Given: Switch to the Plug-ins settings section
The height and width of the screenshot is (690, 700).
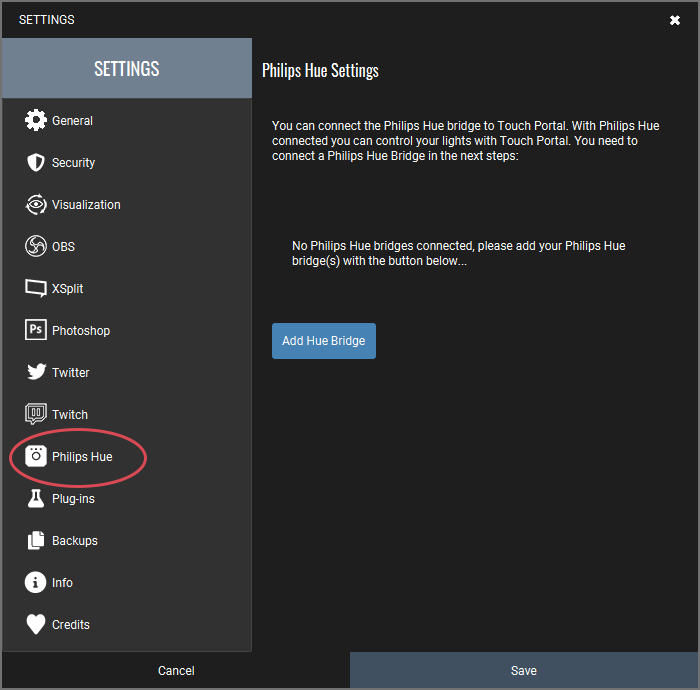Looking at the screenshot, I should [73, 499].
